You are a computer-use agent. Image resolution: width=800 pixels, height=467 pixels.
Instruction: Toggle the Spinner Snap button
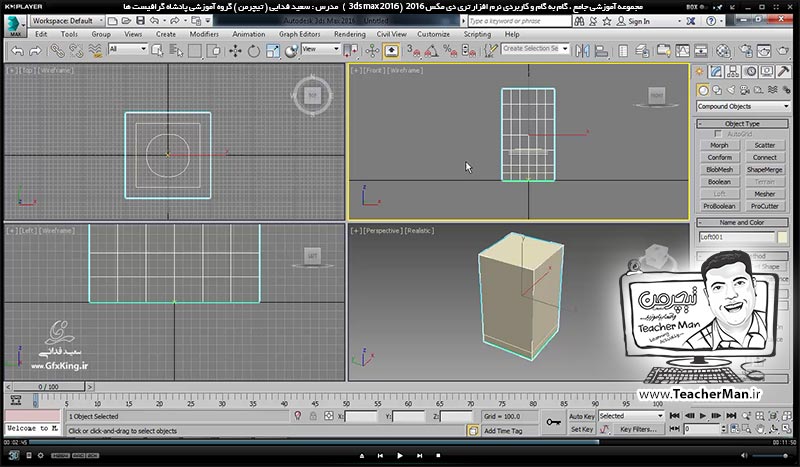point(468,51)
